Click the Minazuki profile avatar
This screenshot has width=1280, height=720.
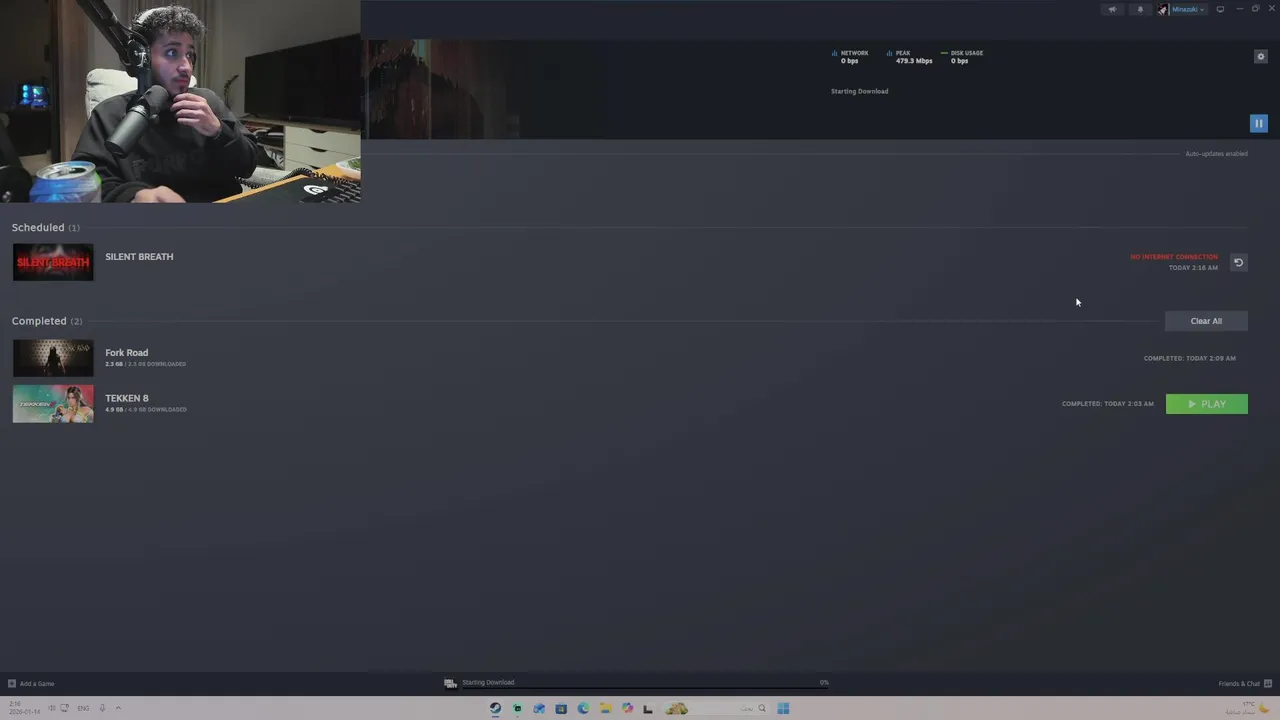tap(1162, 9)
